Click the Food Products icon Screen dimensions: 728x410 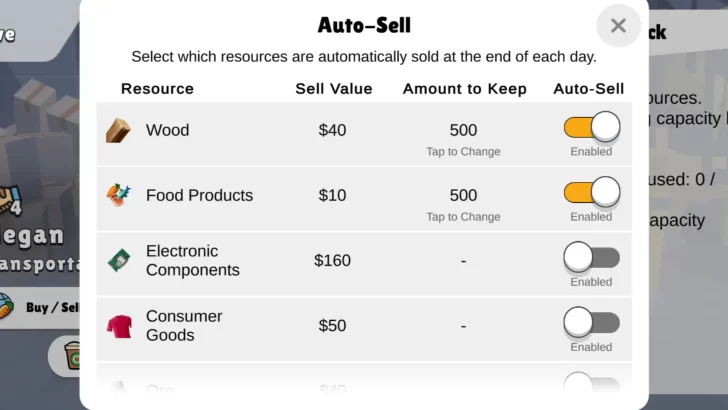pos(119,195)
